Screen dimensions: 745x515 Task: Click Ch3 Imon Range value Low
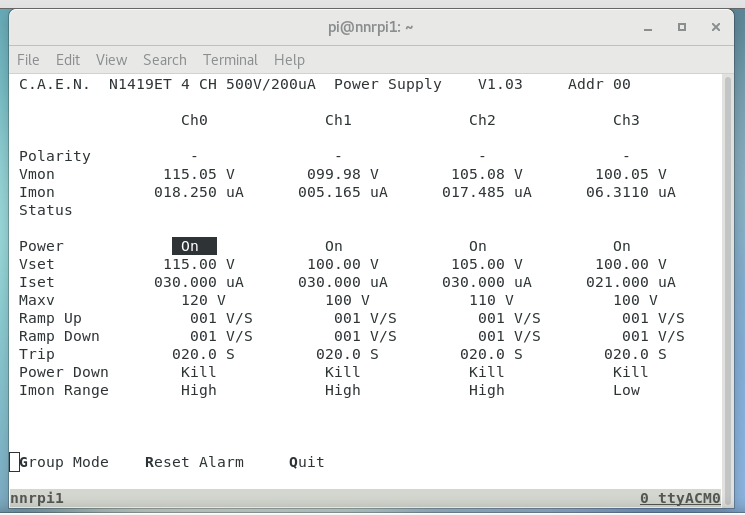[626, 391]
